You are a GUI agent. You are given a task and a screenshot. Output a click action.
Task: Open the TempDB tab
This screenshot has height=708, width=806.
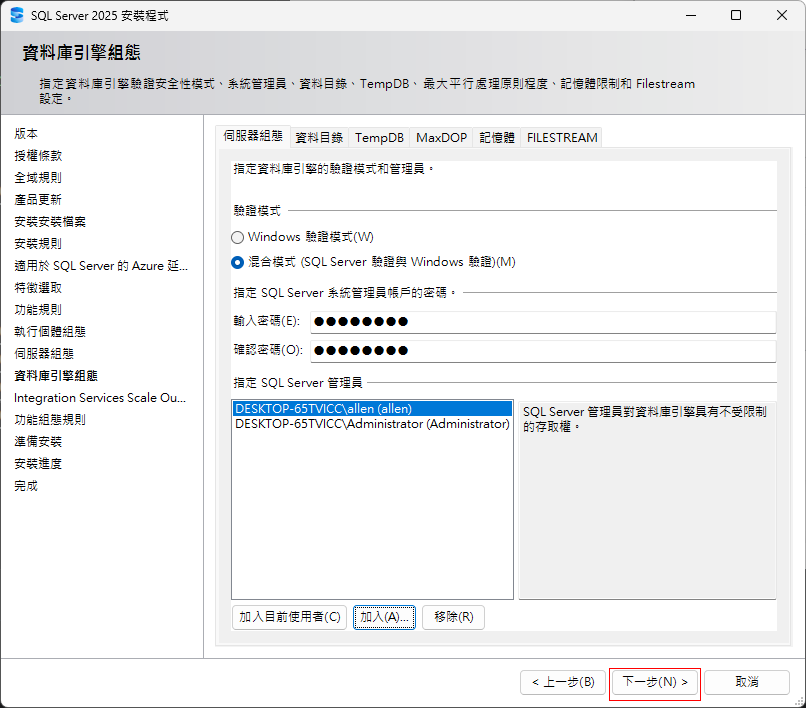click(x=379, y=138)
